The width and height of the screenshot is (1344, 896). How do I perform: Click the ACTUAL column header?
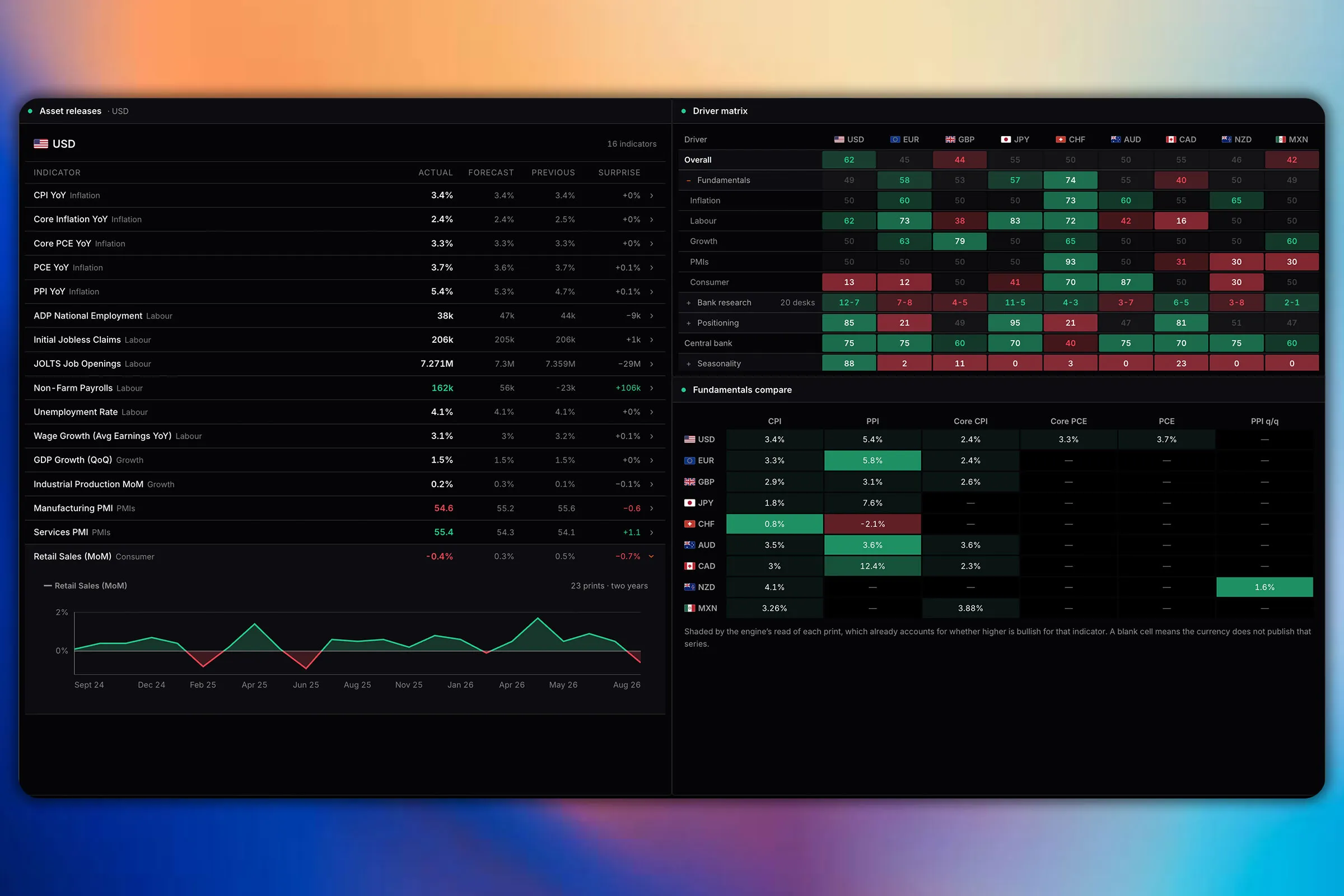click(436, 172)
